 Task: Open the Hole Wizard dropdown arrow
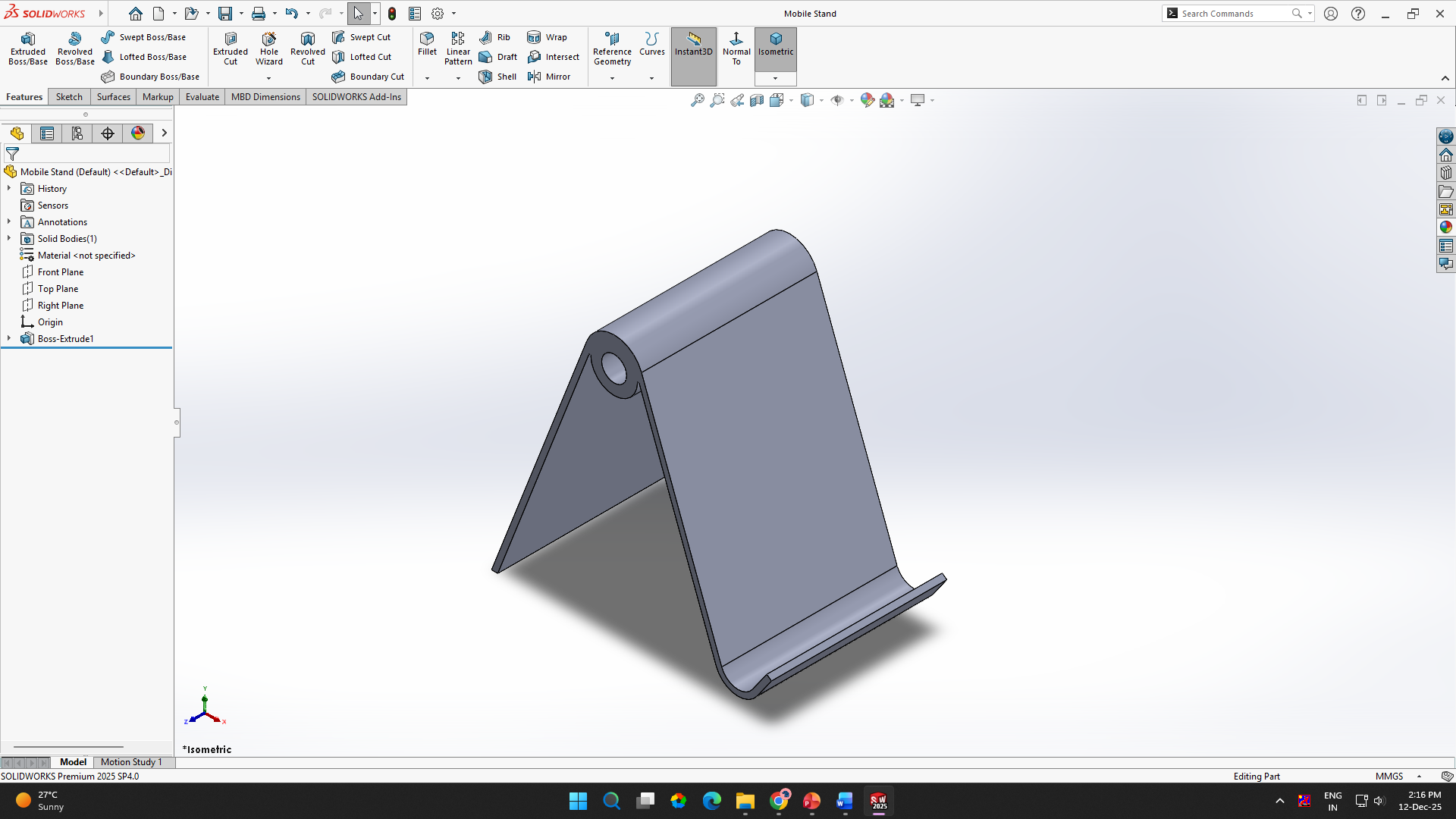coord(268,78)
